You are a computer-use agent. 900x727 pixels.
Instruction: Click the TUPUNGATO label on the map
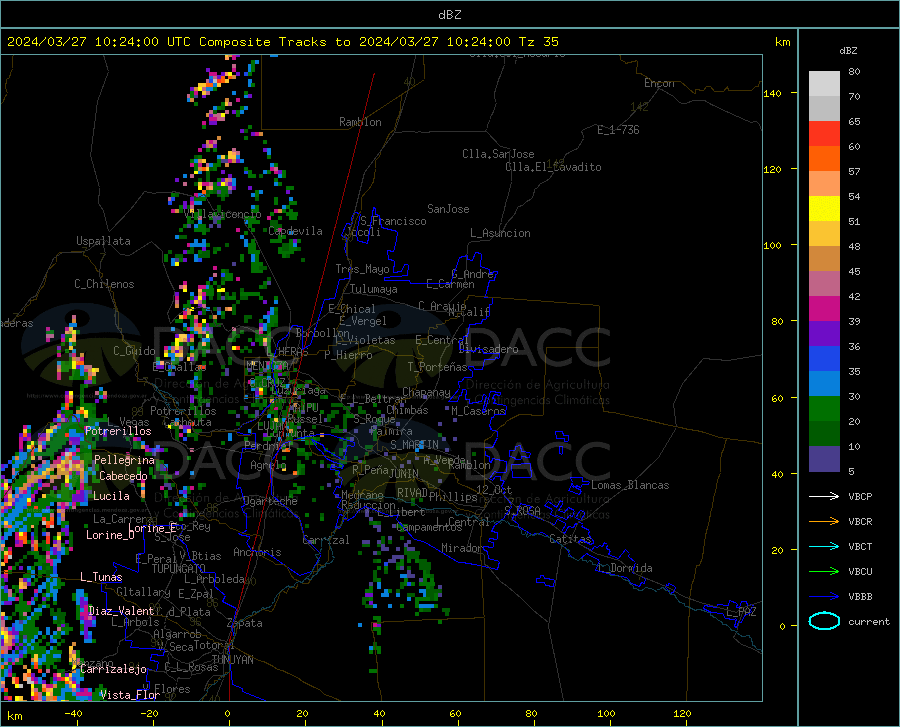point(179,569)
